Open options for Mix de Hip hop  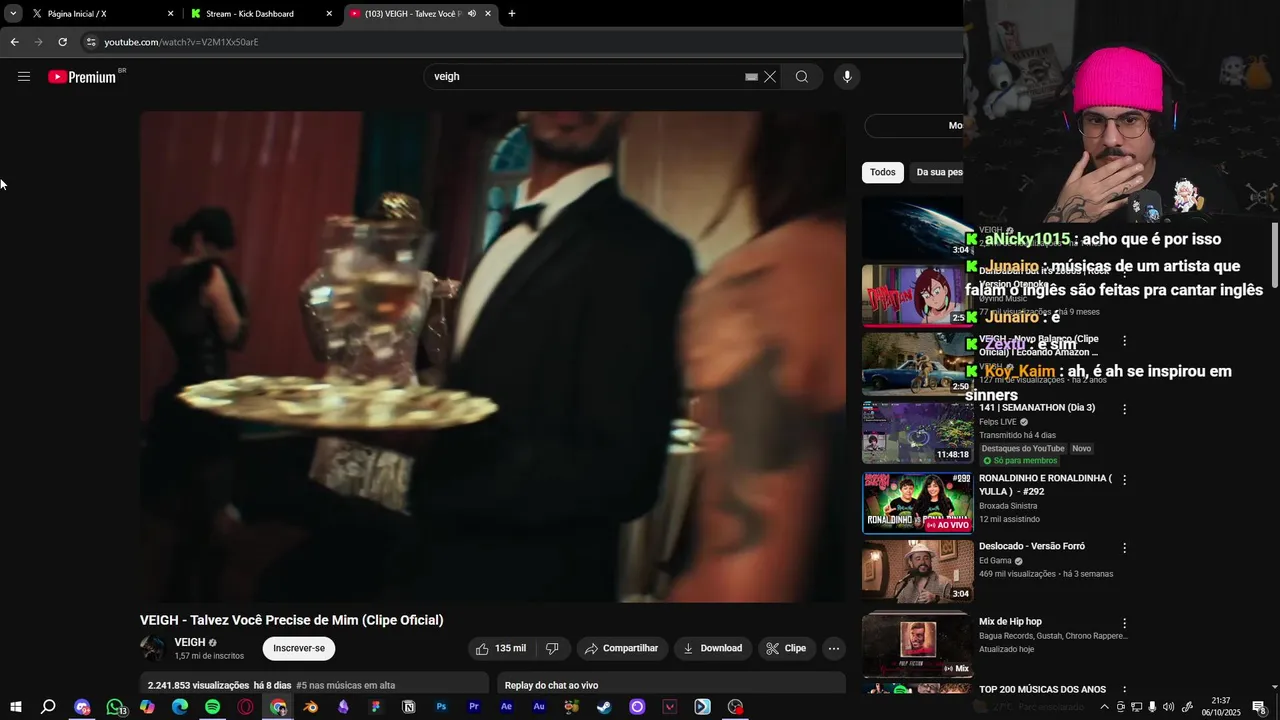(x=1125, y=623)
